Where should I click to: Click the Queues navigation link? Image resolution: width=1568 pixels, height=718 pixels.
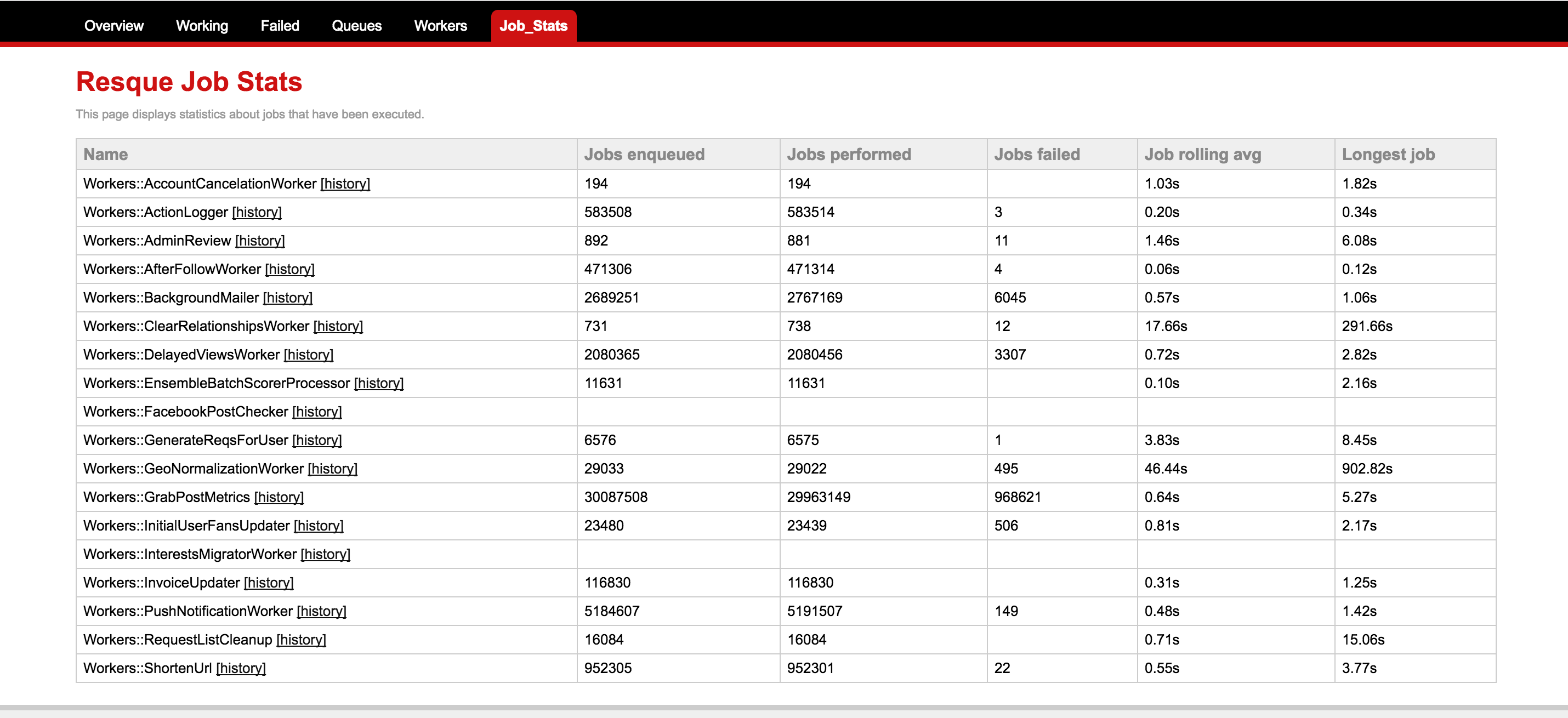click(x=357, y=25)
